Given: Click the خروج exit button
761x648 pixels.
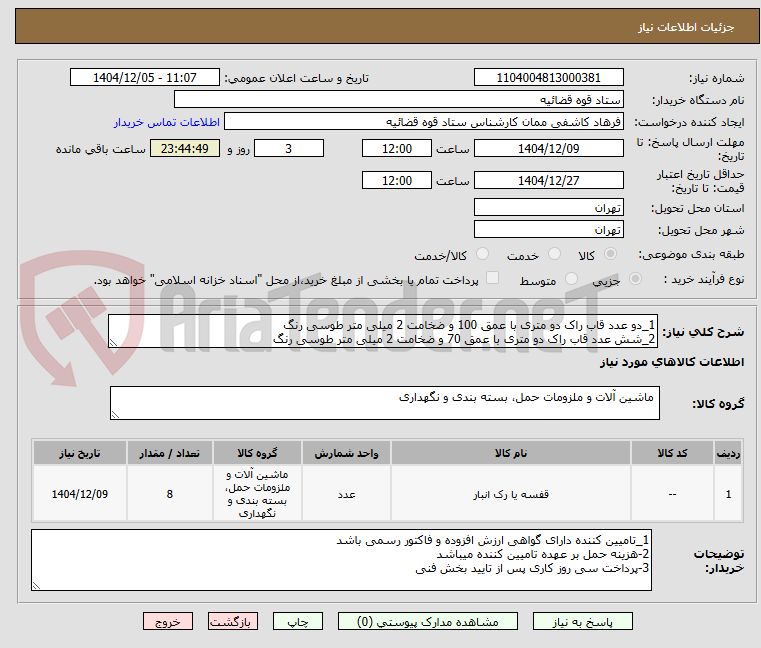Looking at the screenshot, I should click(x=167, y=621).
